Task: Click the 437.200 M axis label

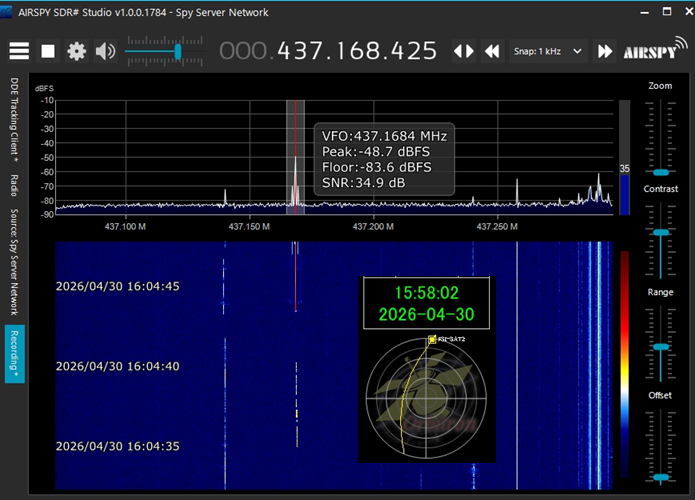Action: [373, 227]
